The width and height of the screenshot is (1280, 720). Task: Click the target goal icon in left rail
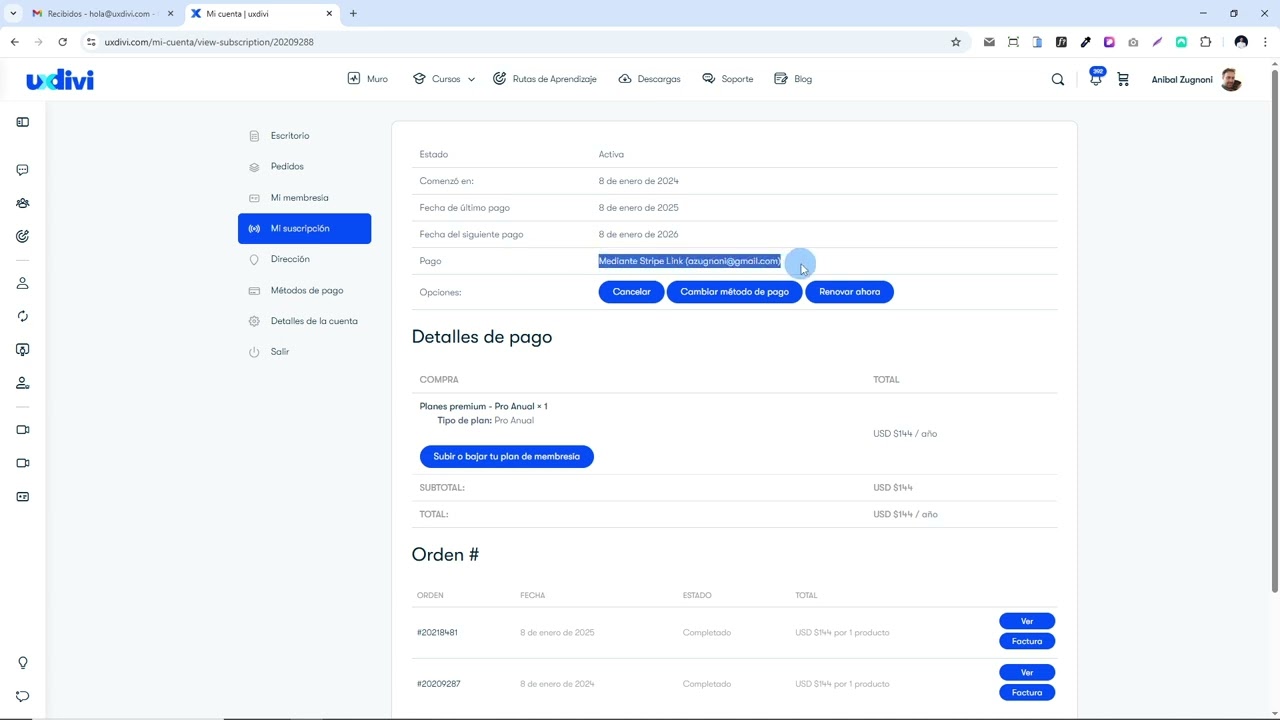(22, 236)
